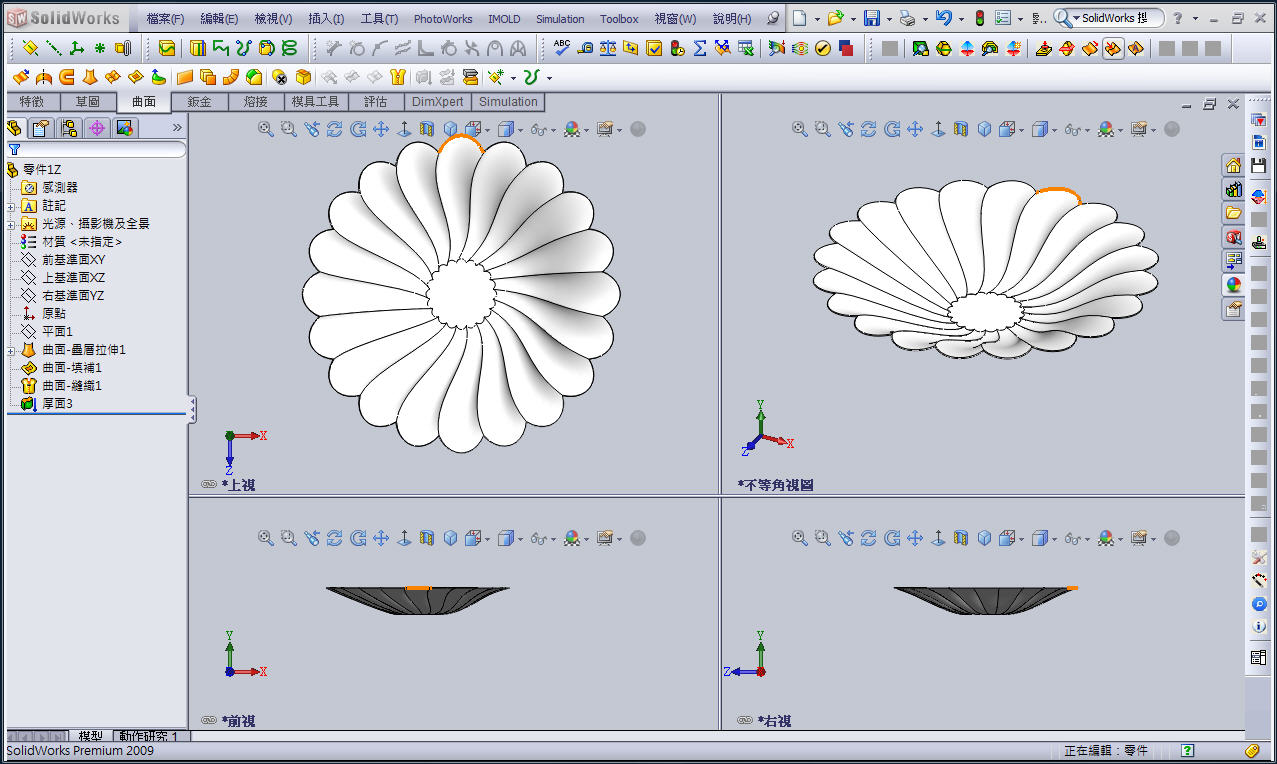Open the PhotoWorks menu
The width and height of the screenshot is (1277, 764).
443,18
